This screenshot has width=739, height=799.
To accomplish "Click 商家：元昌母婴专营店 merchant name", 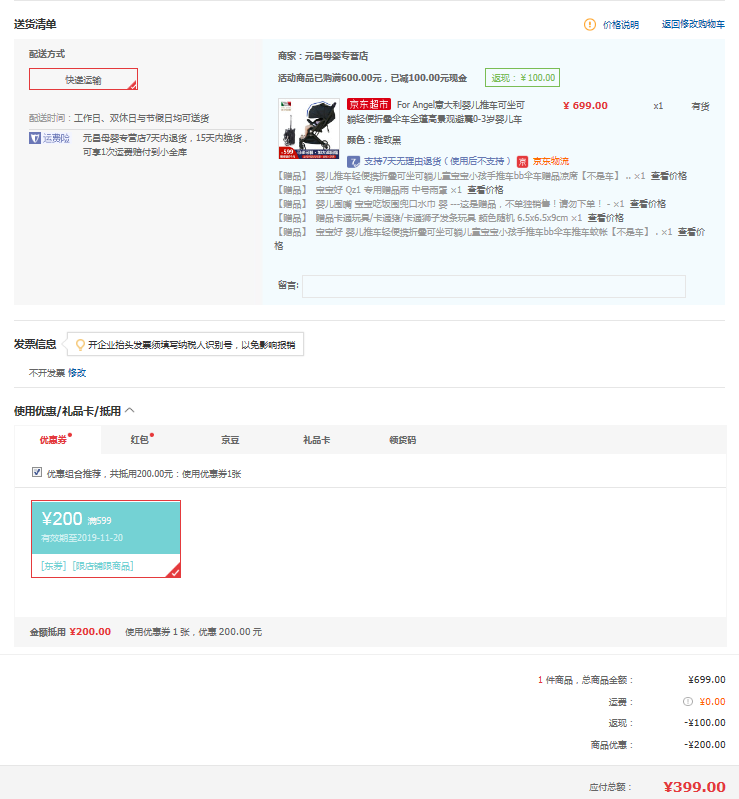I will [x=323, y=56].
